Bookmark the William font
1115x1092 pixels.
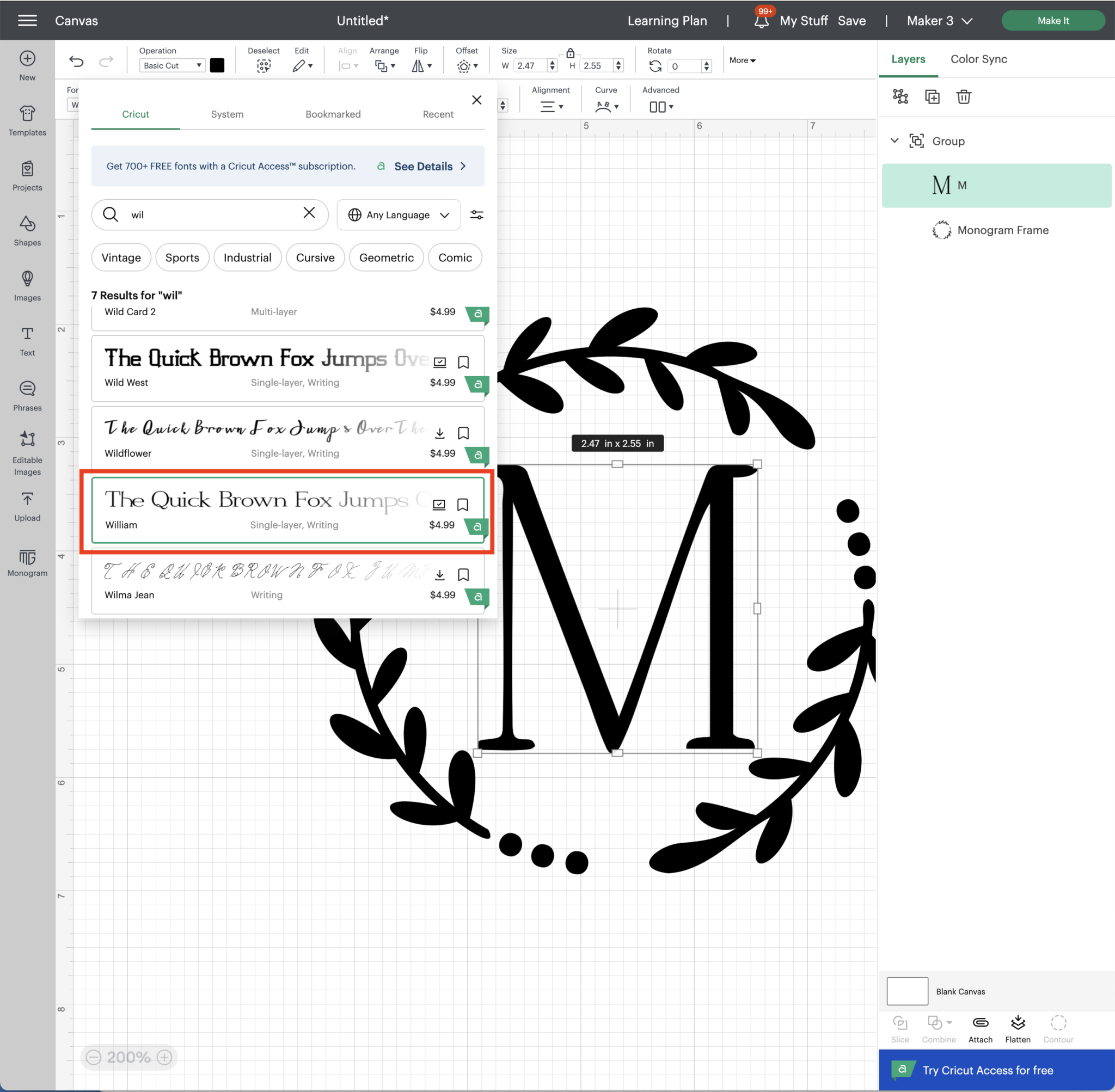(463, 504)
